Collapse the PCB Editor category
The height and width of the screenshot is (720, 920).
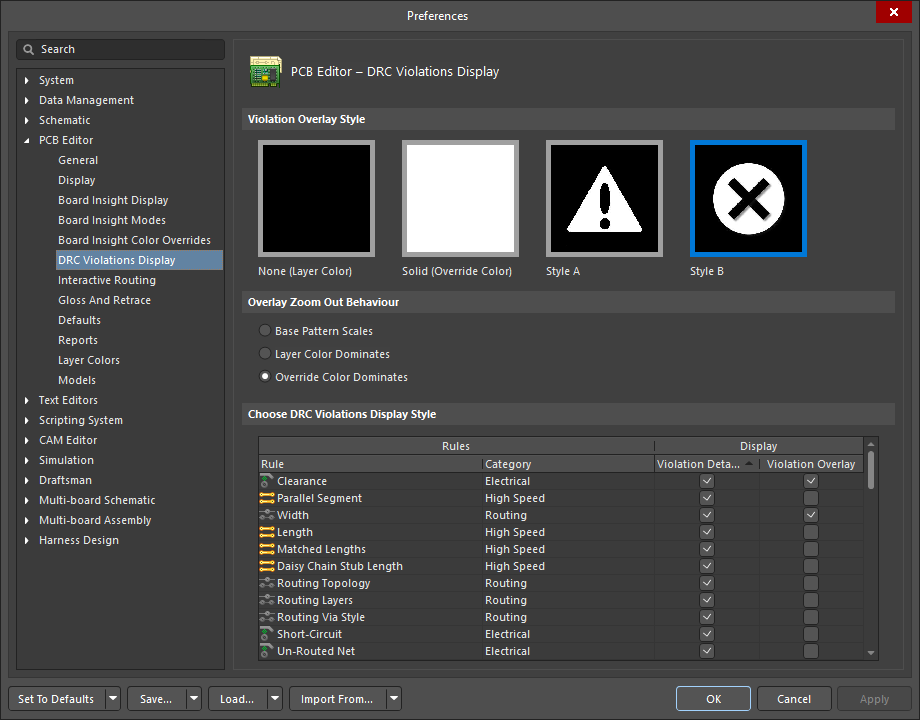point(24,140)
